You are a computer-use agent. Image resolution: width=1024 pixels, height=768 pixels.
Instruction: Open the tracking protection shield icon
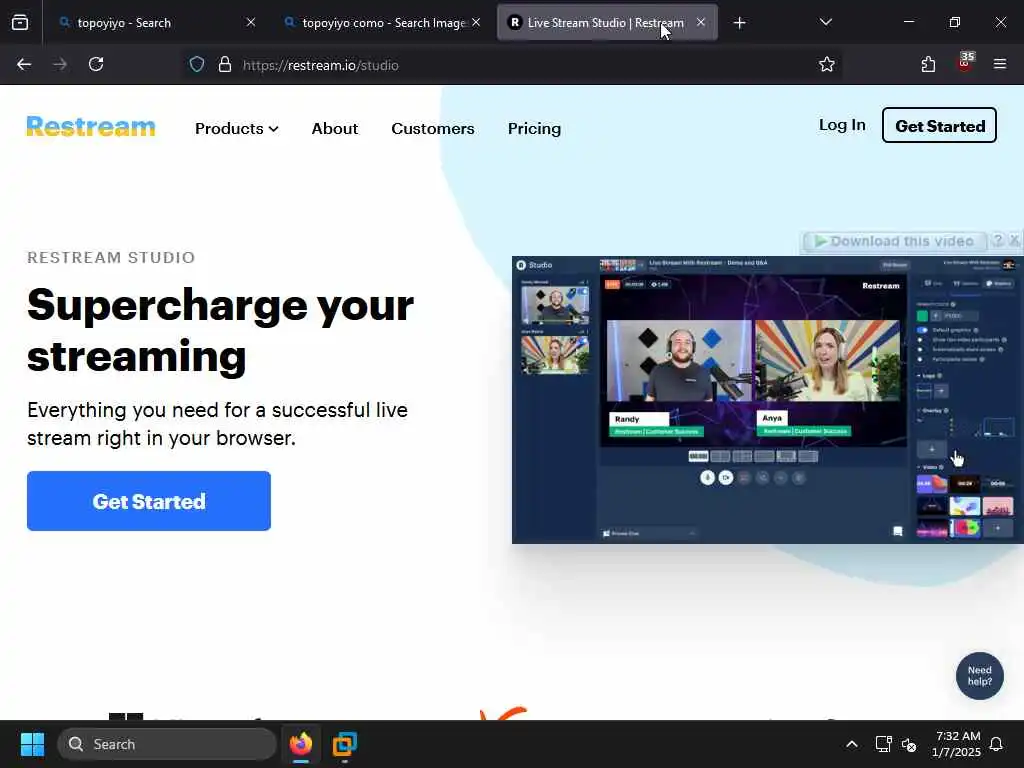click(x=197, y=65)
